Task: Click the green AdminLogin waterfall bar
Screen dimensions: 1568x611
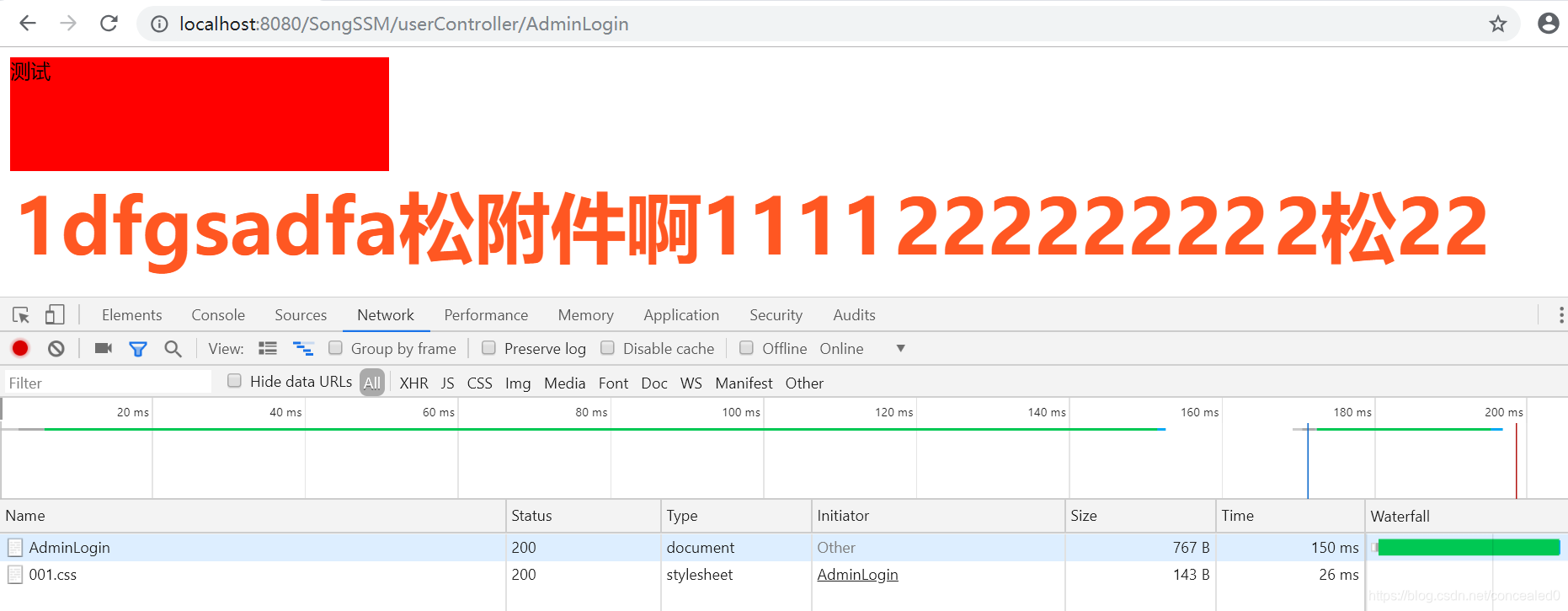Action: coord(1469,548)
